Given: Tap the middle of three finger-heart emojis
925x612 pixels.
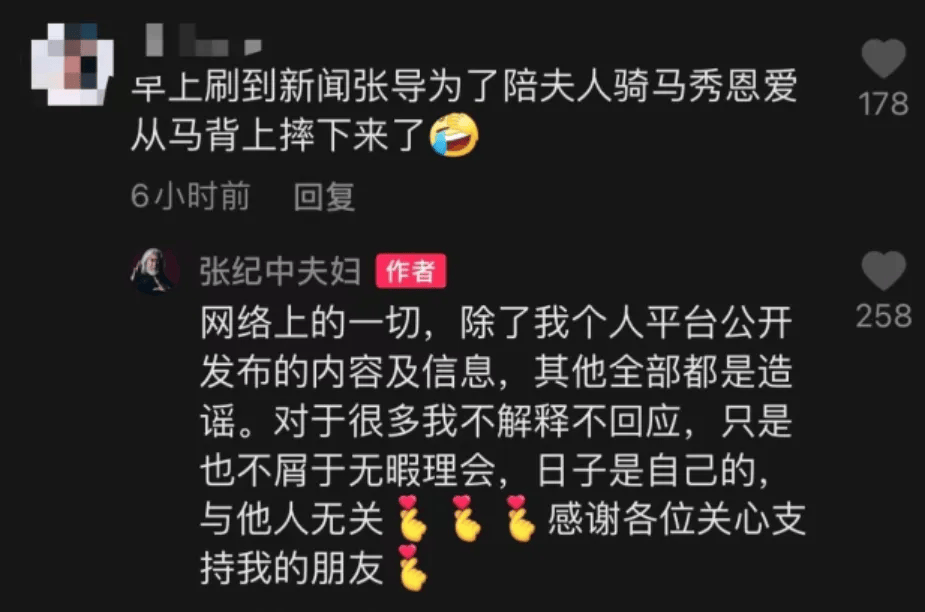Looking at the screenshot, I should [465, 519].
